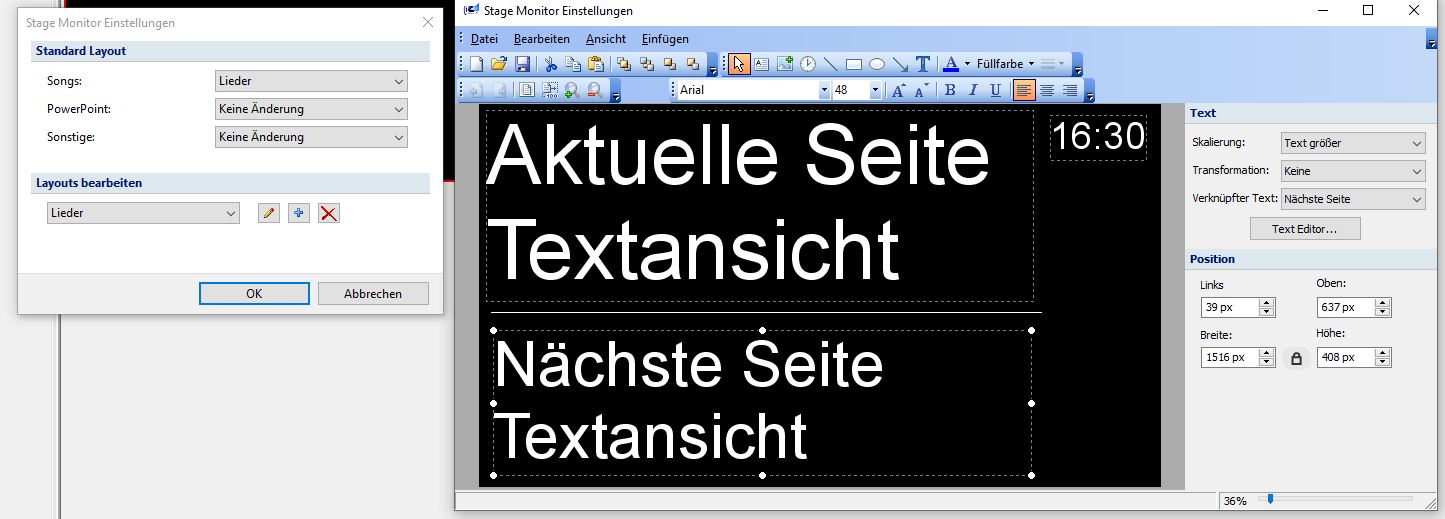Open the Ansicht menu
1445x519 pixels.
(606, 39)
